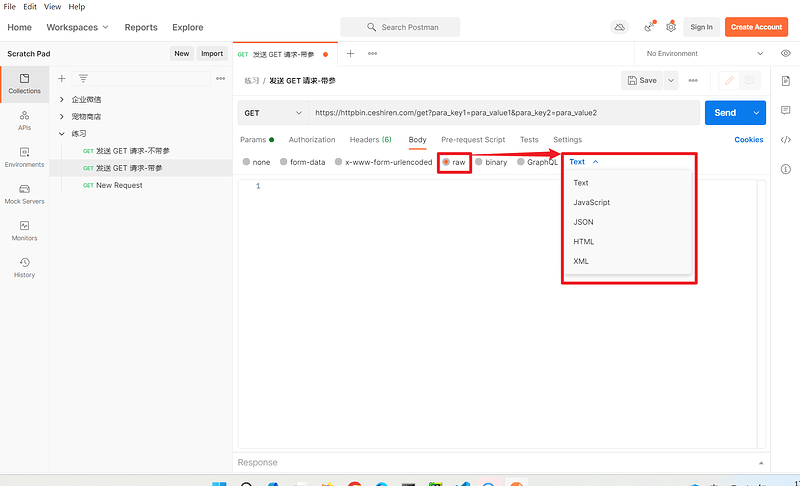Open the Send button dropdown arrow
Screen dimensions: 800x486
[x=756, y=113]
